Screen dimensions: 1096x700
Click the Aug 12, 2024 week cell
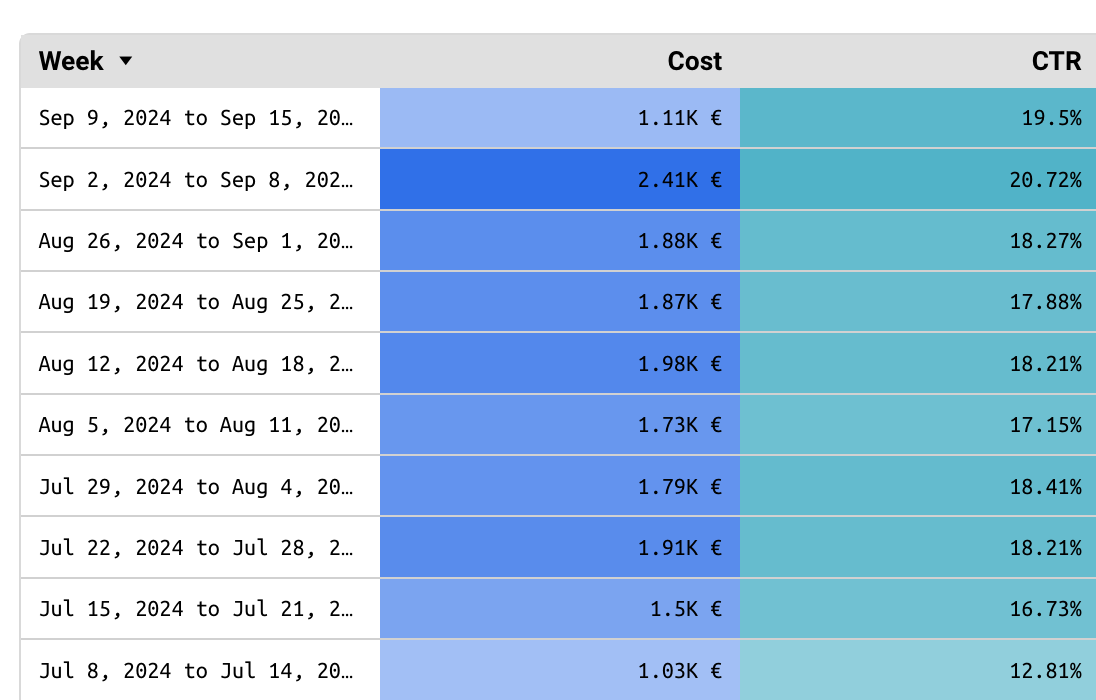(x=196, y=364)
